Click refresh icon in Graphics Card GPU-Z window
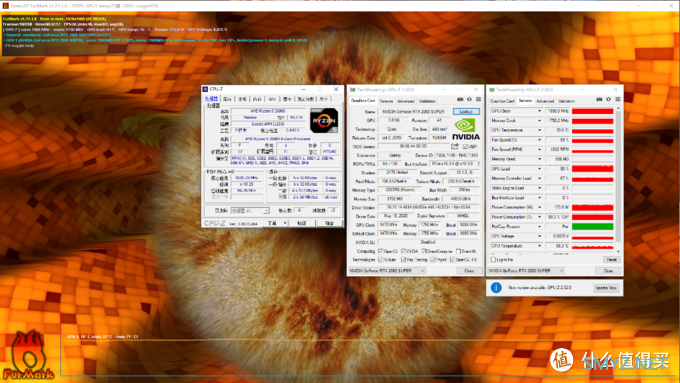This screenshot has height=383, width=680. [469, 100]
